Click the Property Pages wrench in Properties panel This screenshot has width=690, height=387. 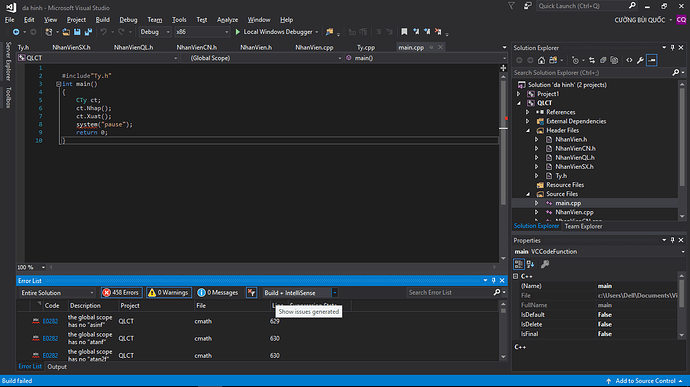[x=545, y=264]
